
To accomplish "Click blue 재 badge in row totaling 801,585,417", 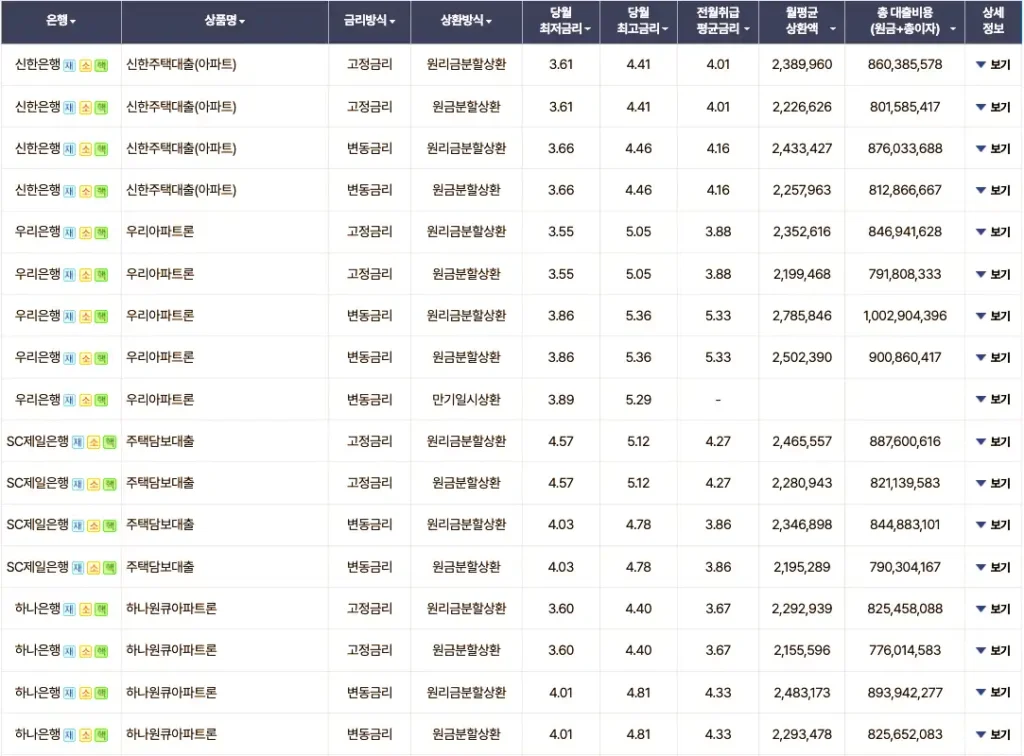I will 69,108.
